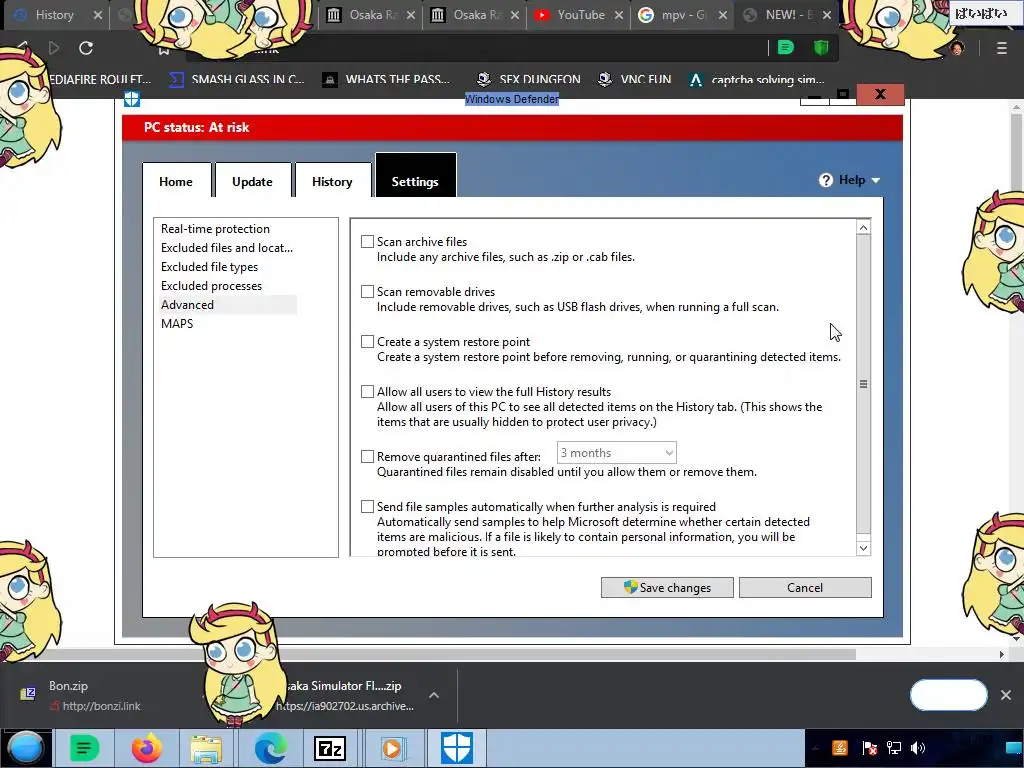The image size is (1024, 768).
Task: Open 7-Zip from the taskbar
Action: [330, 748]
